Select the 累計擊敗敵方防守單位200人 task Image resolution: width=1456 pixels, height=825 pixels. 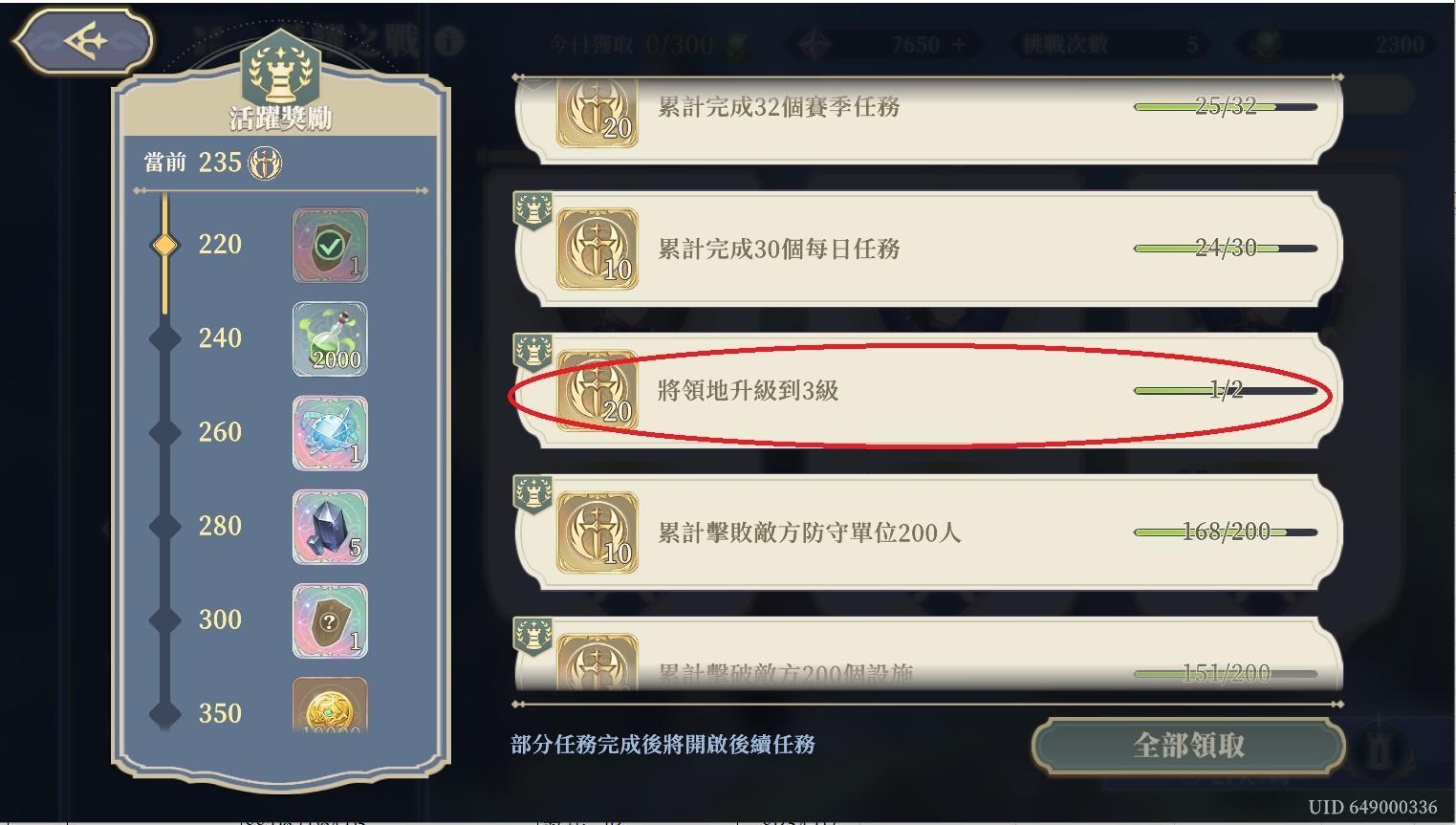click(927, 532)
